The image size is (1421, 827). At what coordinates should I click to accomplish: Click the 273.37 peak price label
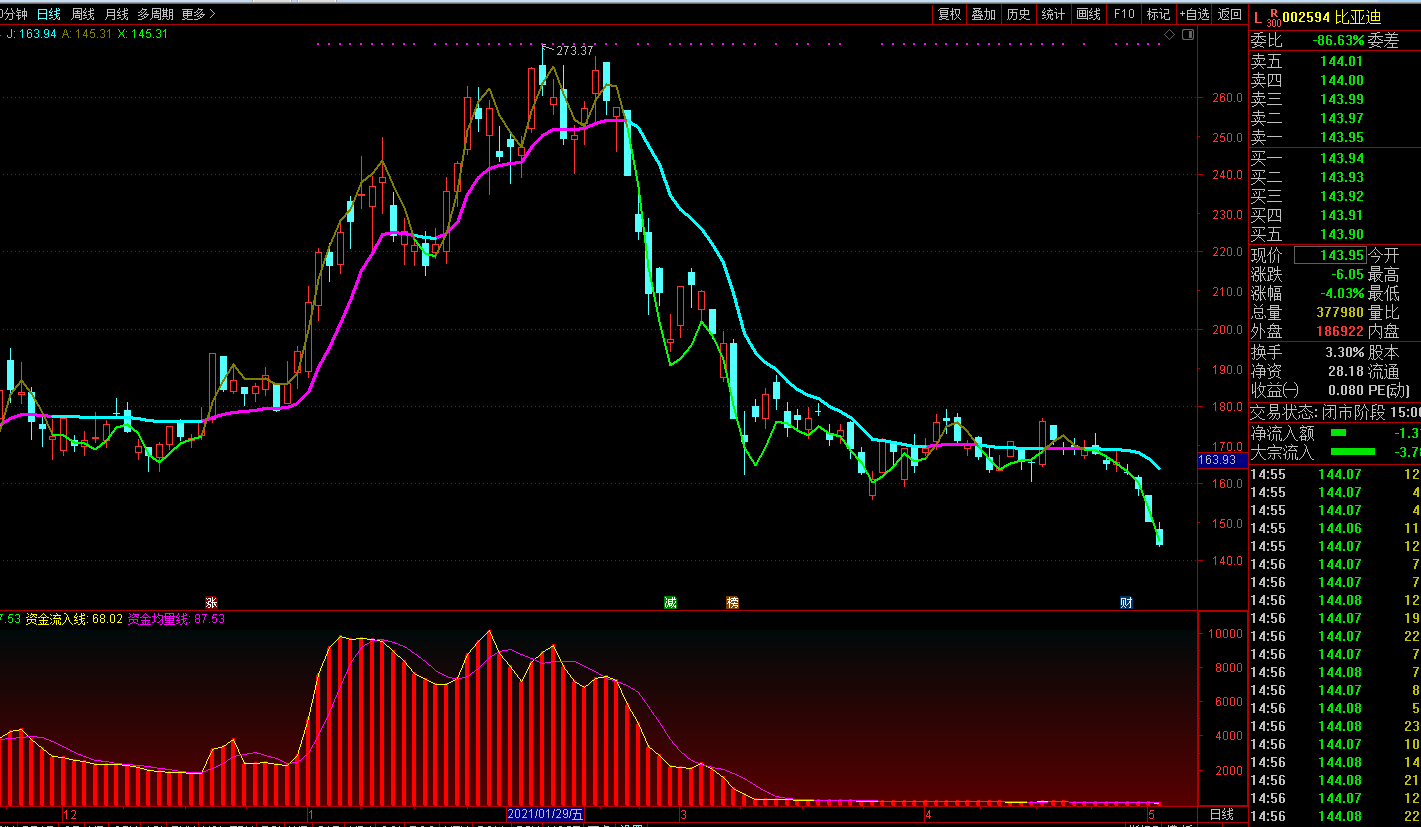575,50
